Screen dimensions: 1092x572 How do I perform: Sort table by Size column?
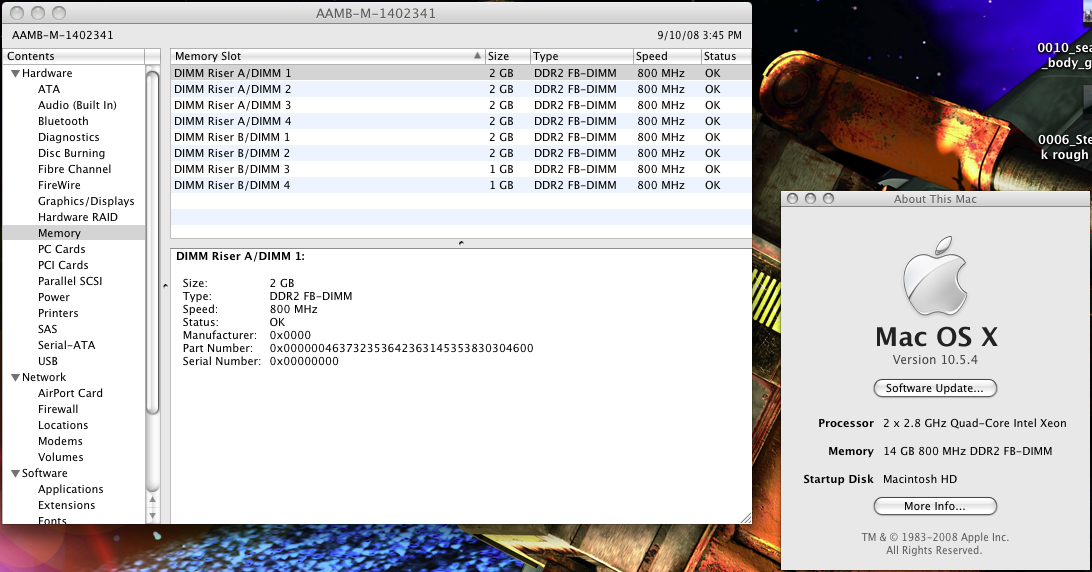click(507, 56)
